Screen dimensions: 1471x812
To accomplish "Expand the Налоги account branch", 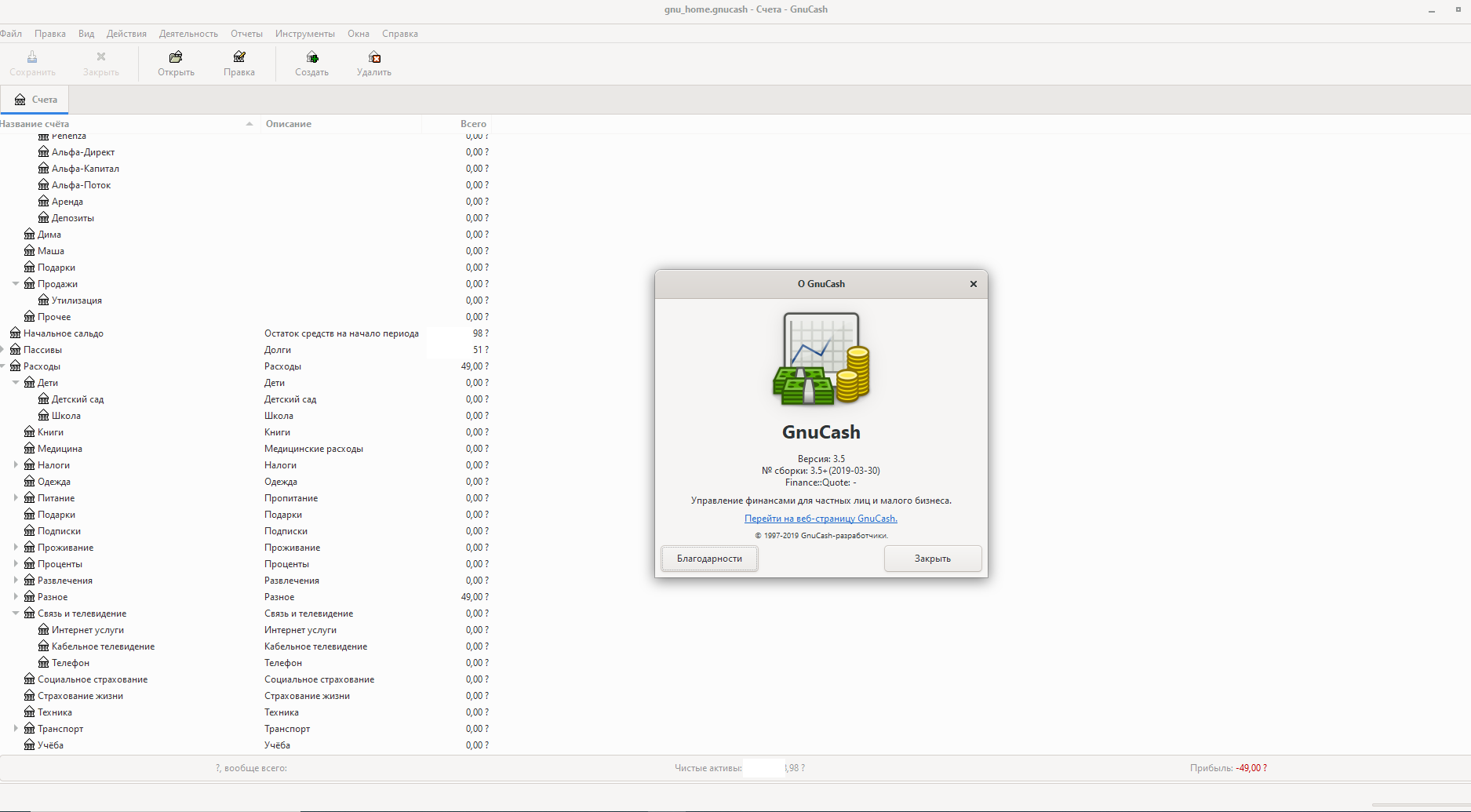I will [x=16, y=465].
